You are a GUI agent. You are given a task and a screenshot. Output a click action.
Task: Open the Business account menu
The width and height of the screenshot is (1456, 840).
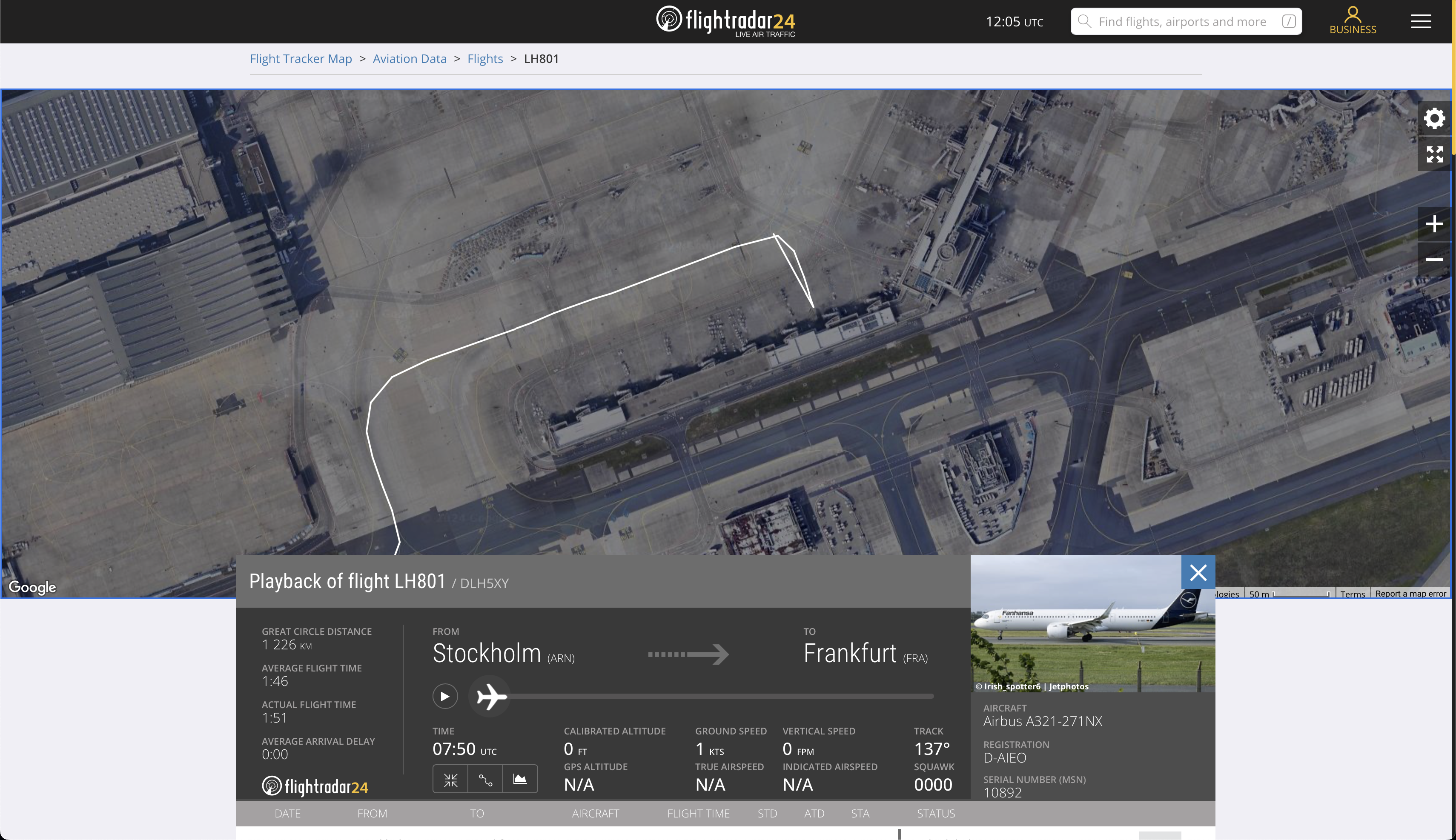[x=1352, y=21]
